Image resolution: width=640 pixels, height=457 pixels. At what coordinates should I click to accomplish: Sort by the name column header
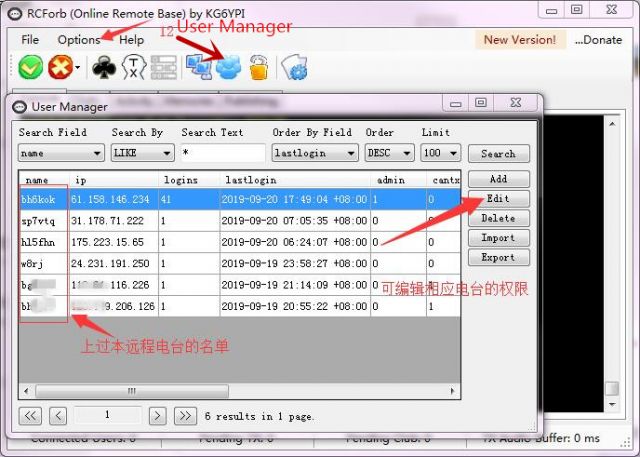[44, 180]
